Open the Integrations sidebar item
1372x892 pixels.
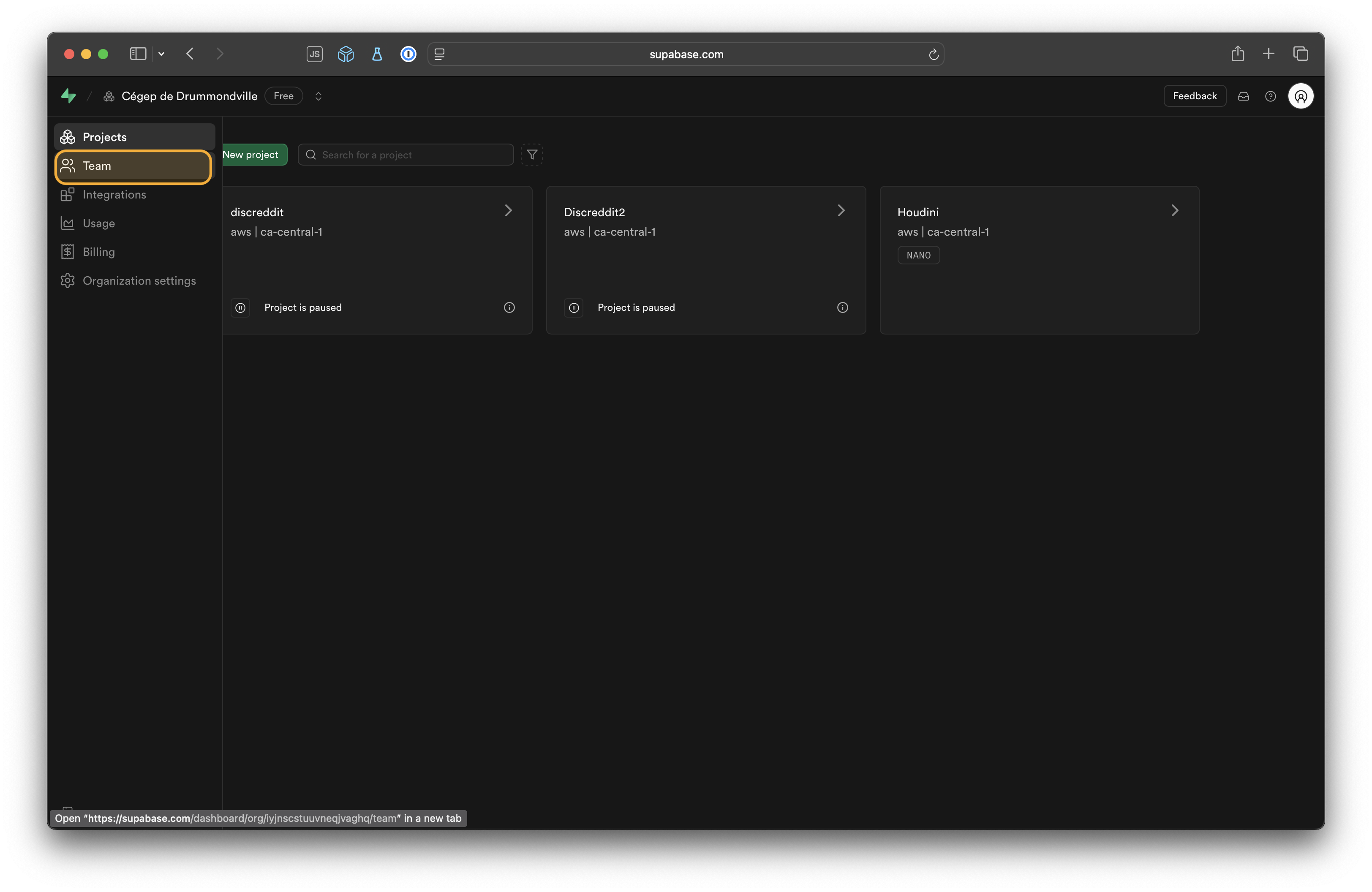(x=135, y=195)
